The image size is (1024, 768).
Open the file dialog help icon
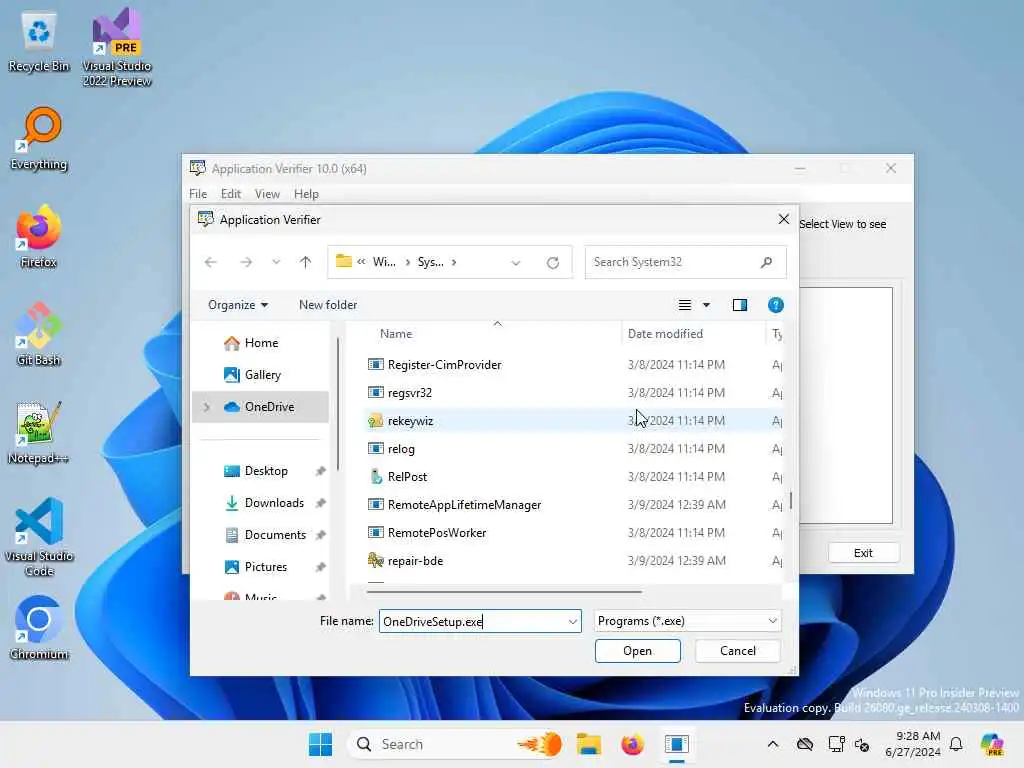click(x=775, y=305)
